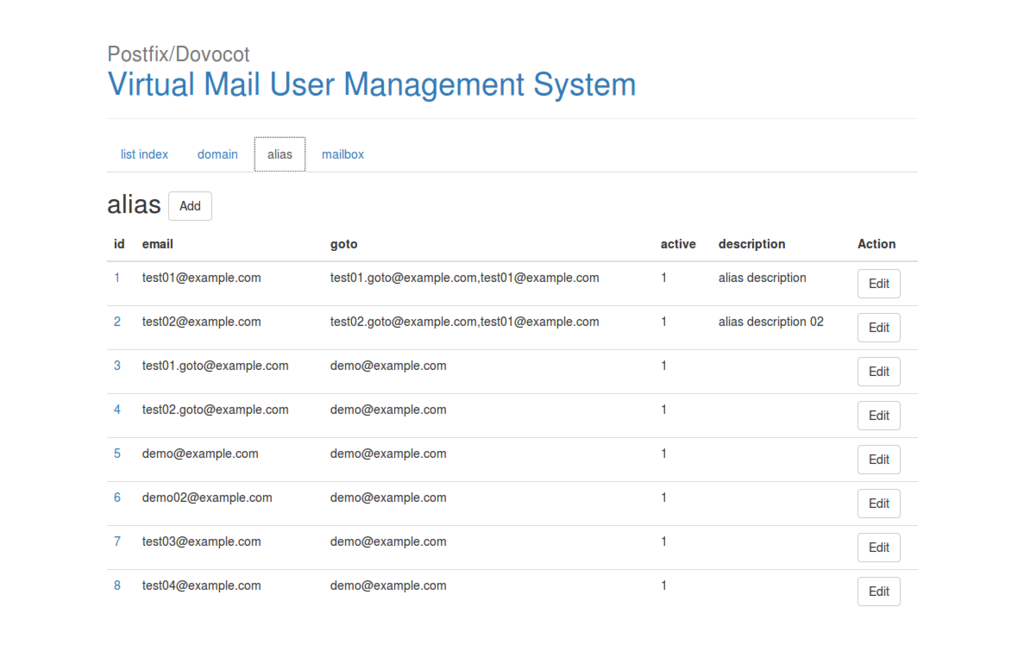Select email cell test02@example.com
This screenshot has width=1024, height=645.
click(x=201, y=322)
